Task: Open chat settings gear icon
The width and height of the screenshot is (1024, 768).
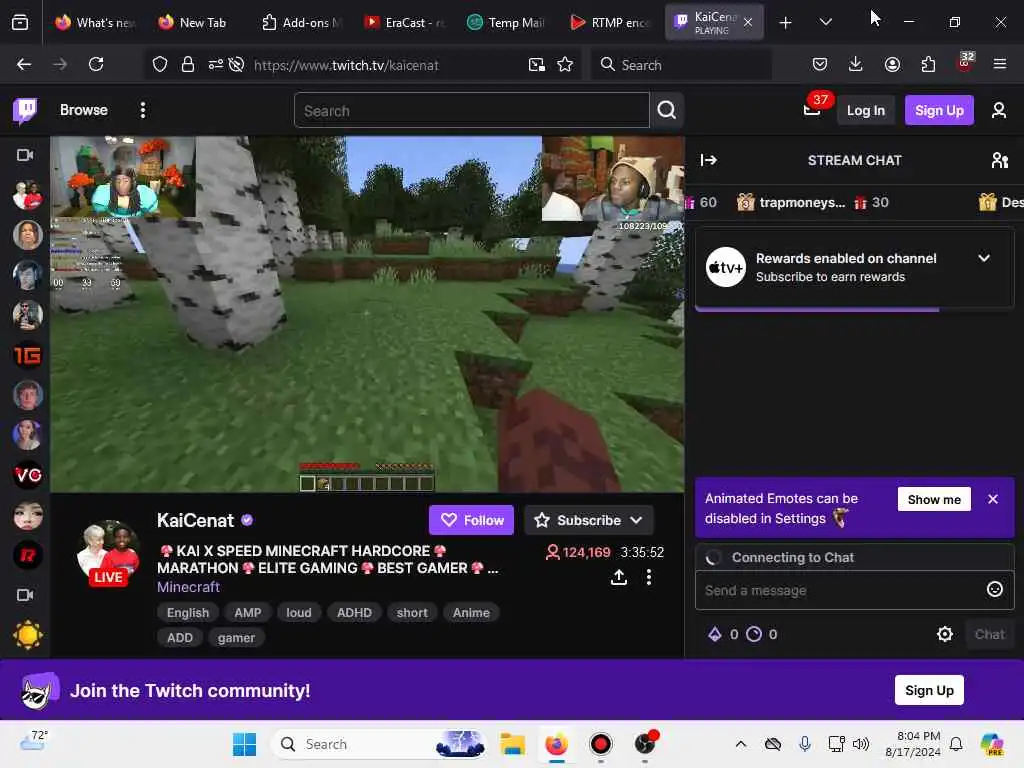Action: [944, 634]
